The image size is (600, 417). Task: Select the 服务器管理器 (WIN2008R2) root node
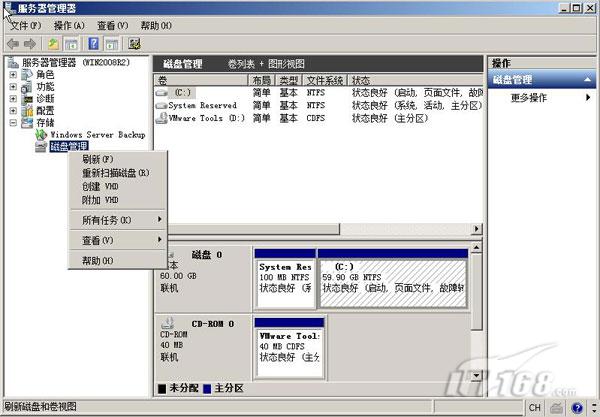(x=76, y=62)
